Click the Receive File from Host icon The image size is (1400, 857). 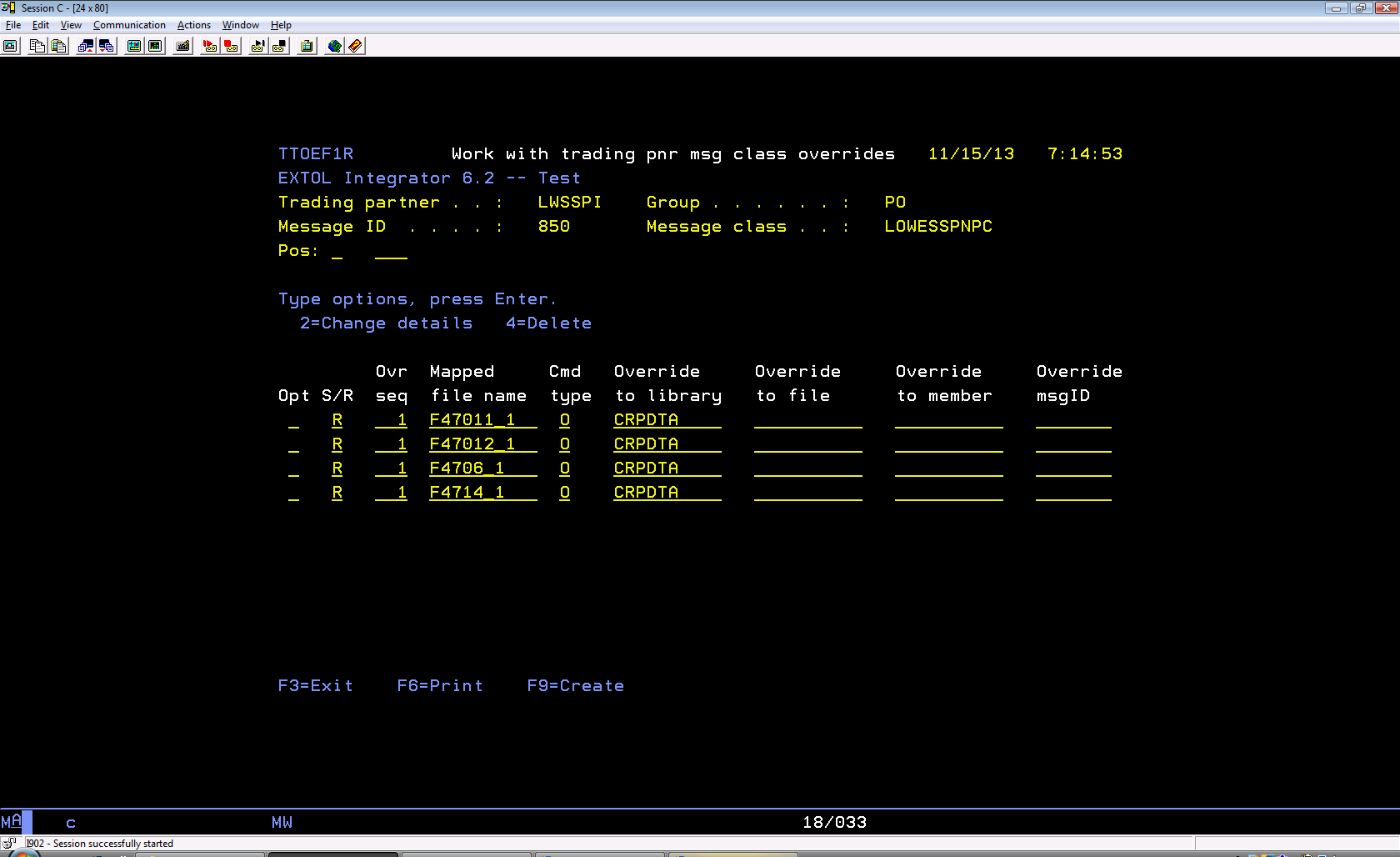[x=107, y=46]
